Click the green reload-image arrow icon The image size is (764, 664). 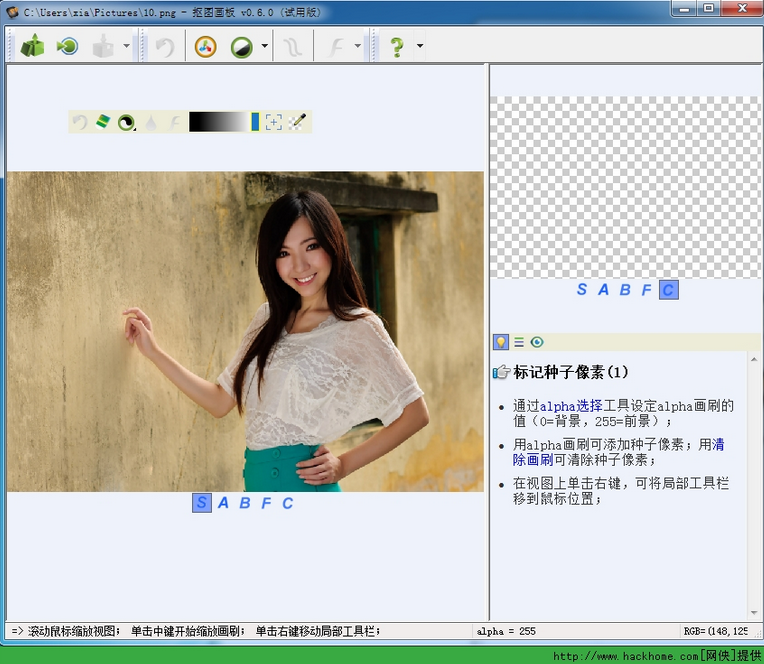[67, 46]
